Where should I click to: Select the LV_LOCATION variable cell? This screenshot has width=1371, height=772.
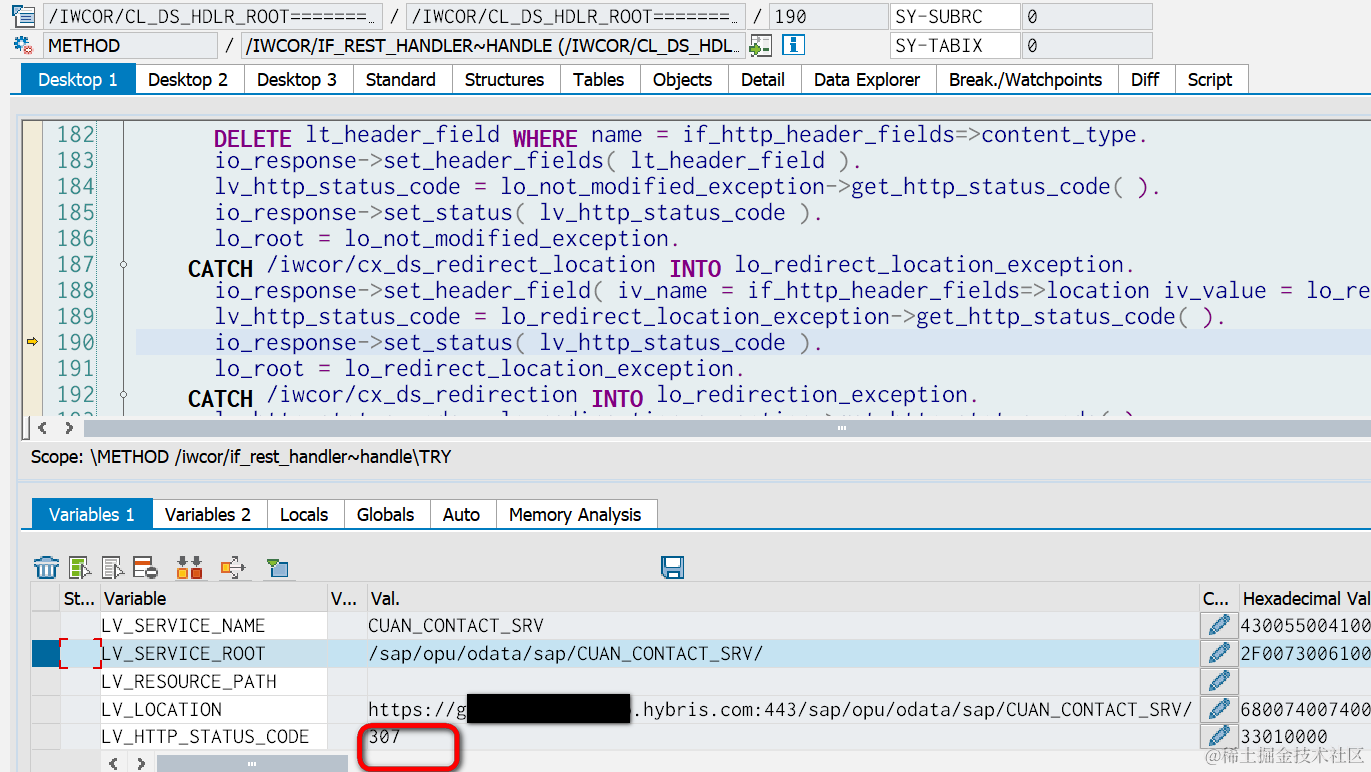tap(214, 709)
